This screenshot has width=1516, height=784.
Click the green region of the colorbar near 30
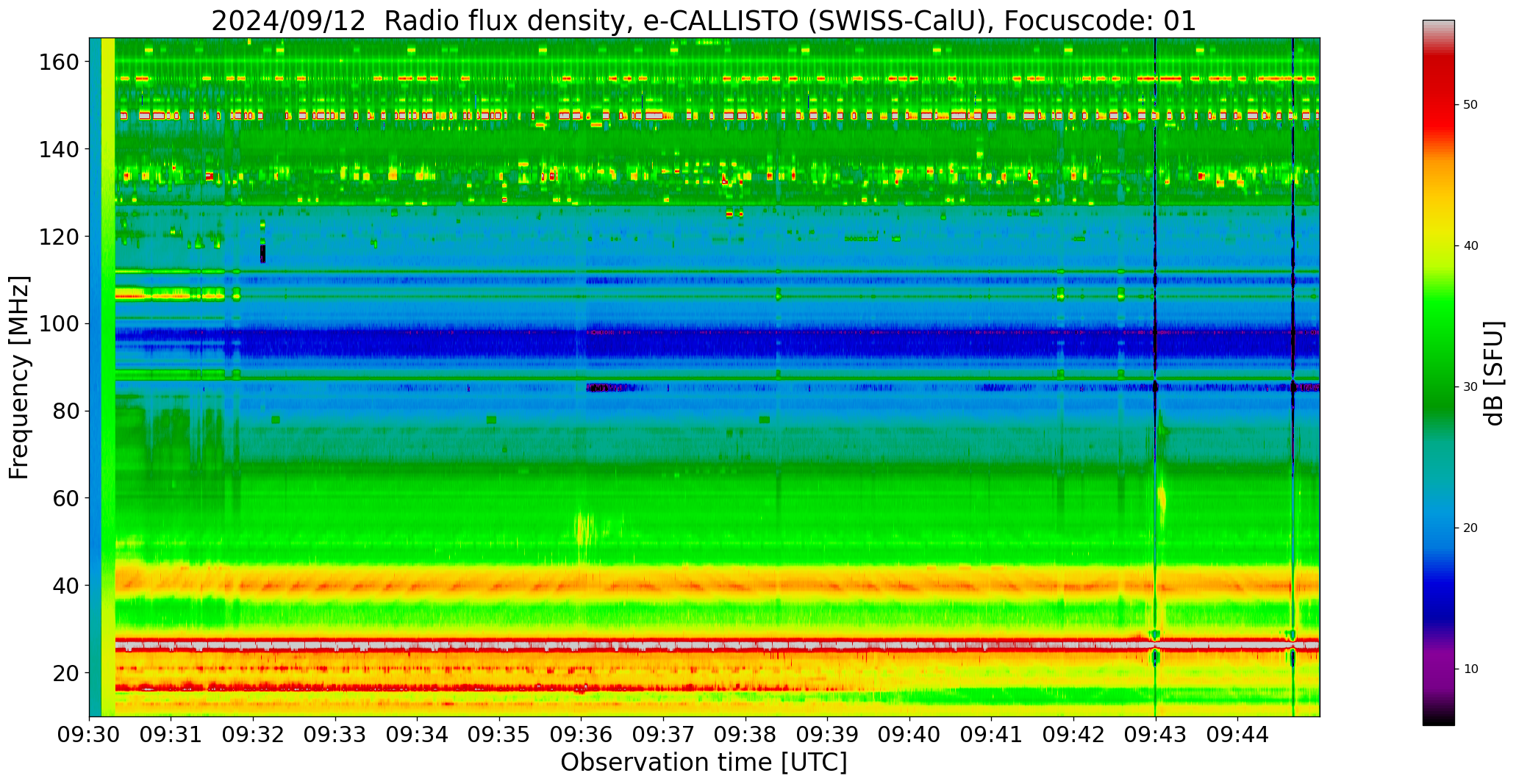[x=1438, y=387]
